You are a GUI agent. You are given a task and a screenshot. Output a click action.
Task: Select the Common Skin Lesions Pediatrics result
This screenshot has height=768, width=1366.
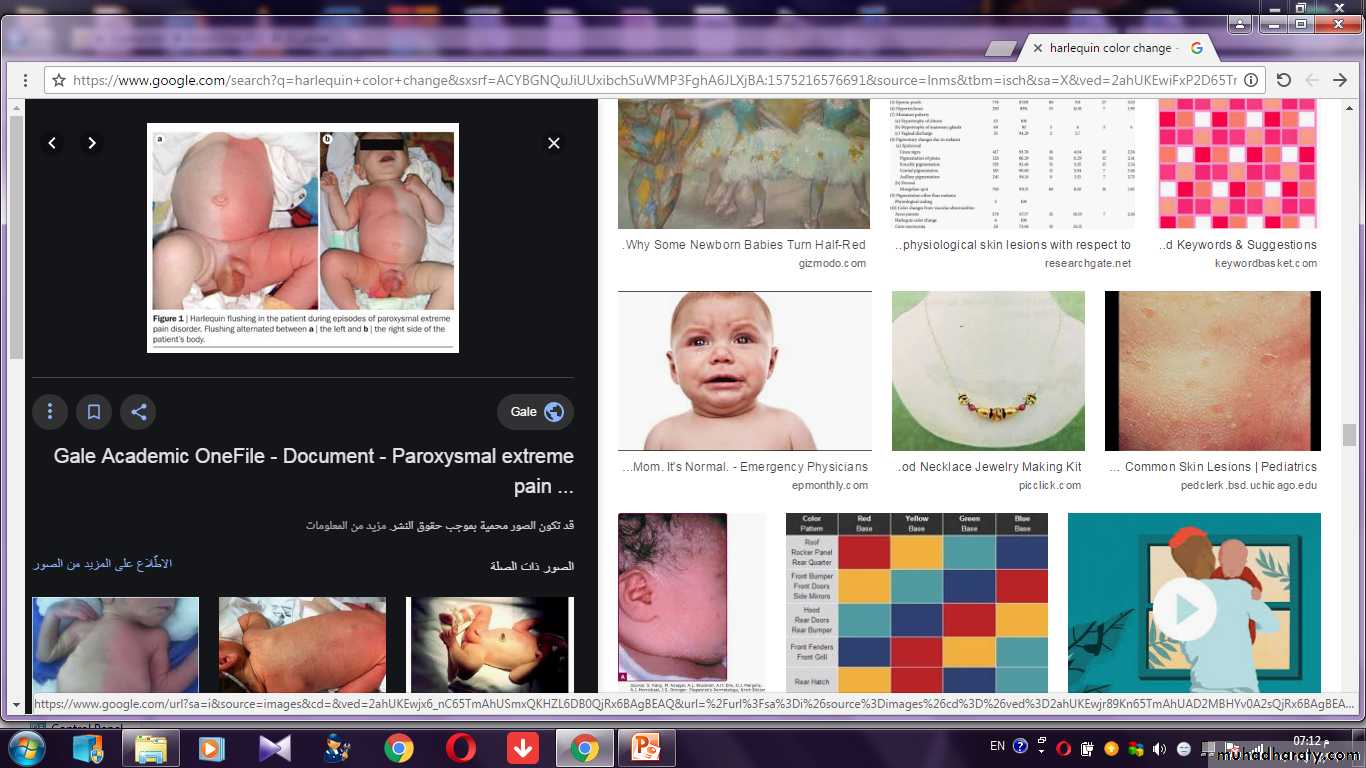point(1212,371)
